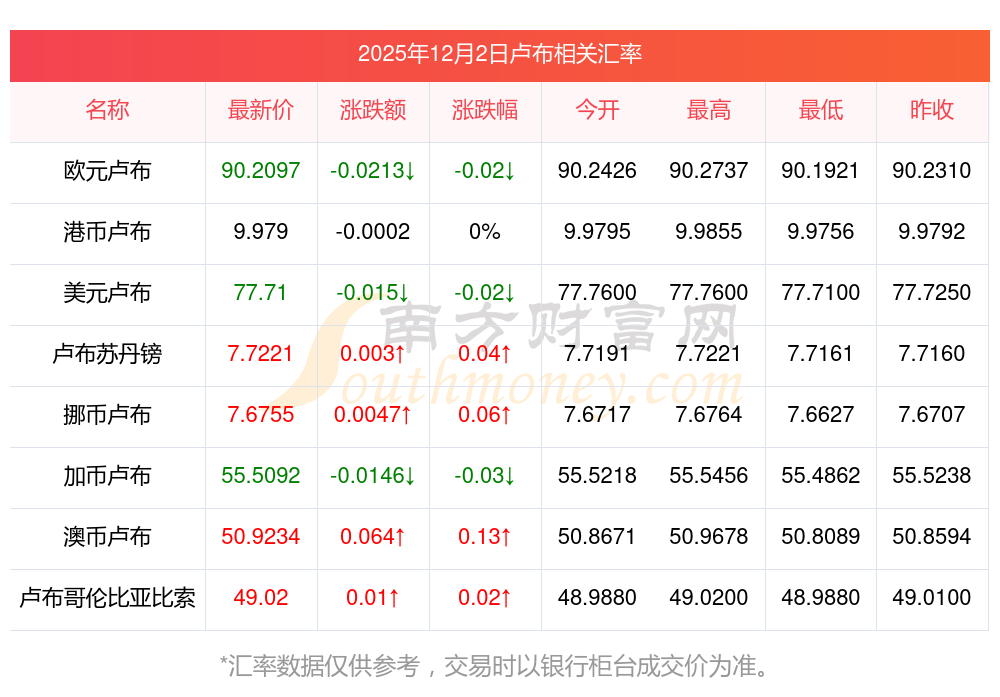Select opening value 7.7191
The width and height of the screenshot is (1000, 697).
(597, 354)
